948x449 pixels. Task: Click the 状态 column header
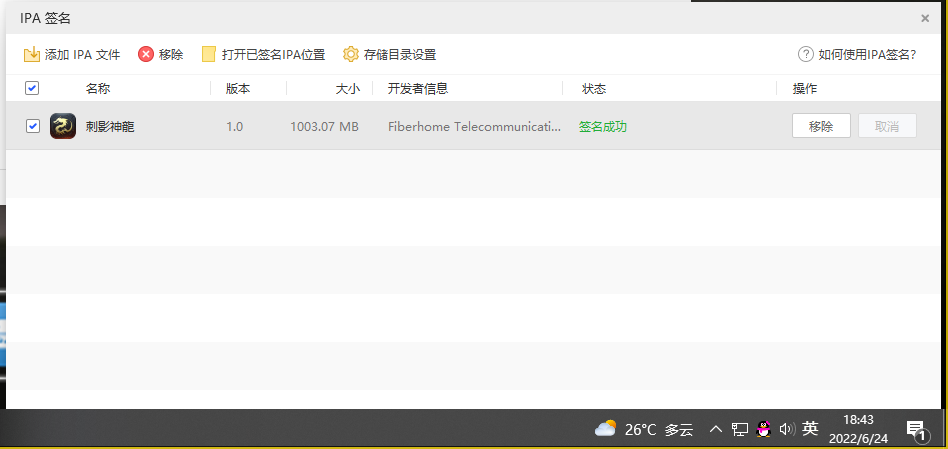pyautogui.click(x=594, y=89)
